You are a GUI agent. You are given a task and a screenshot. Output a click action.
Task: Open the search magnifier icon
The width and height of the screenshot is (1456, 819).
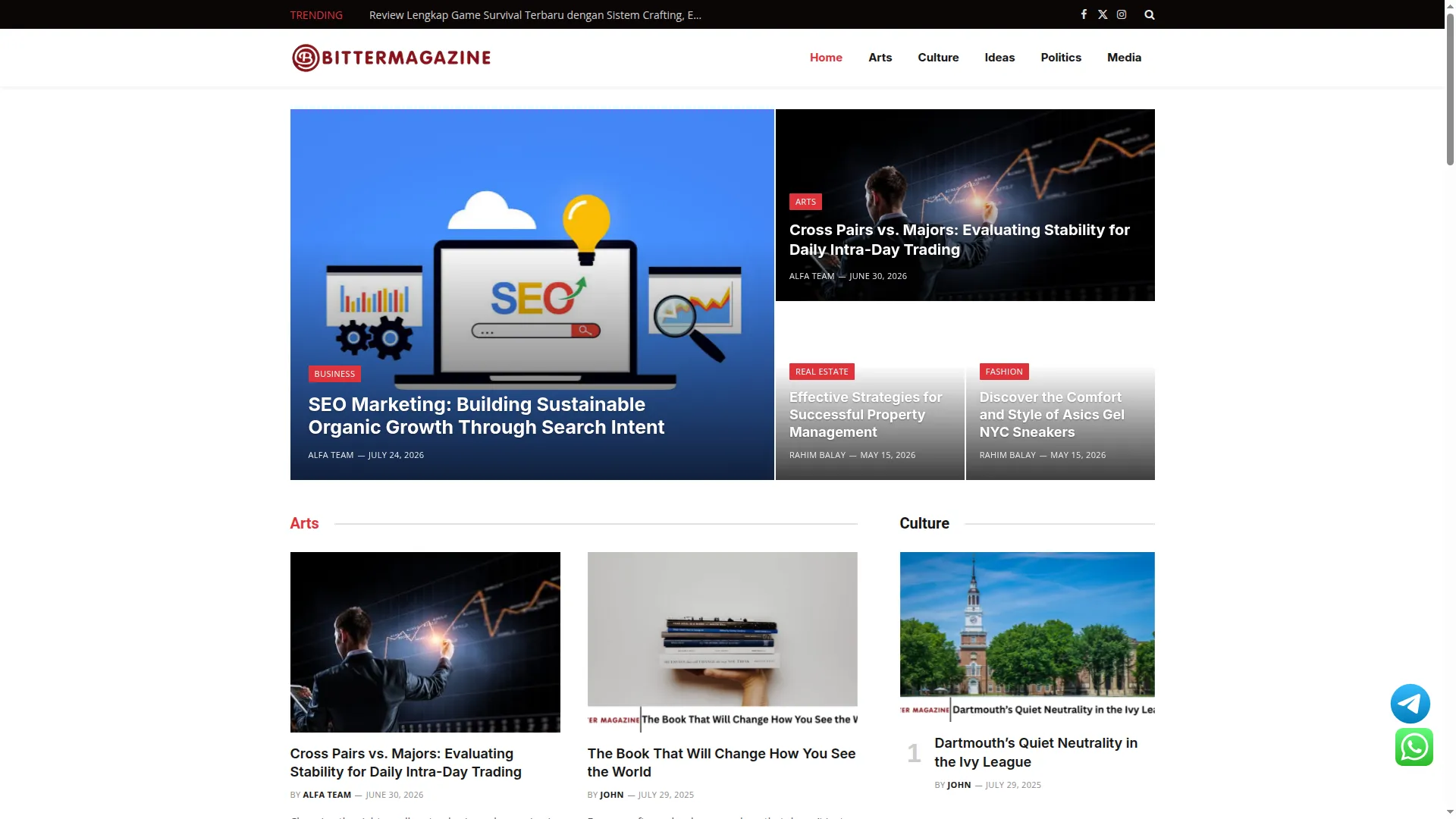(1150, 14)
